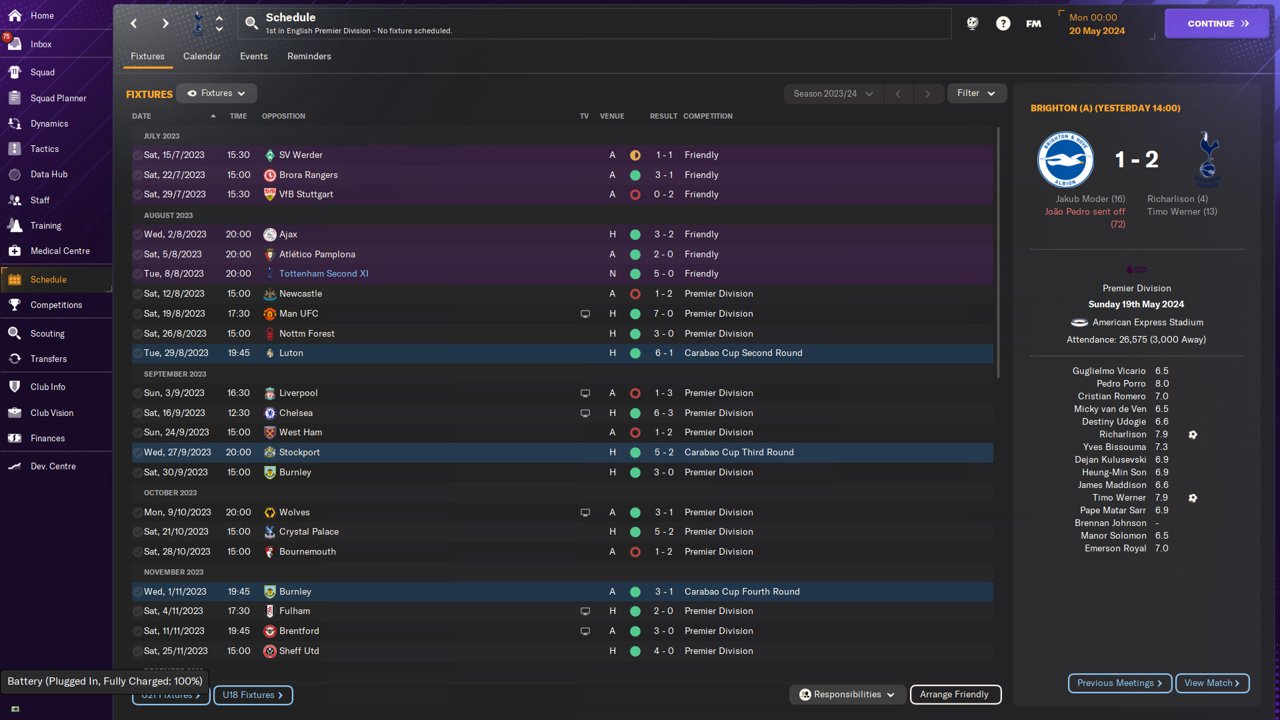Click the Medical Centre sidebar icon
The image size is (1280, 720).
coord(14,251)
